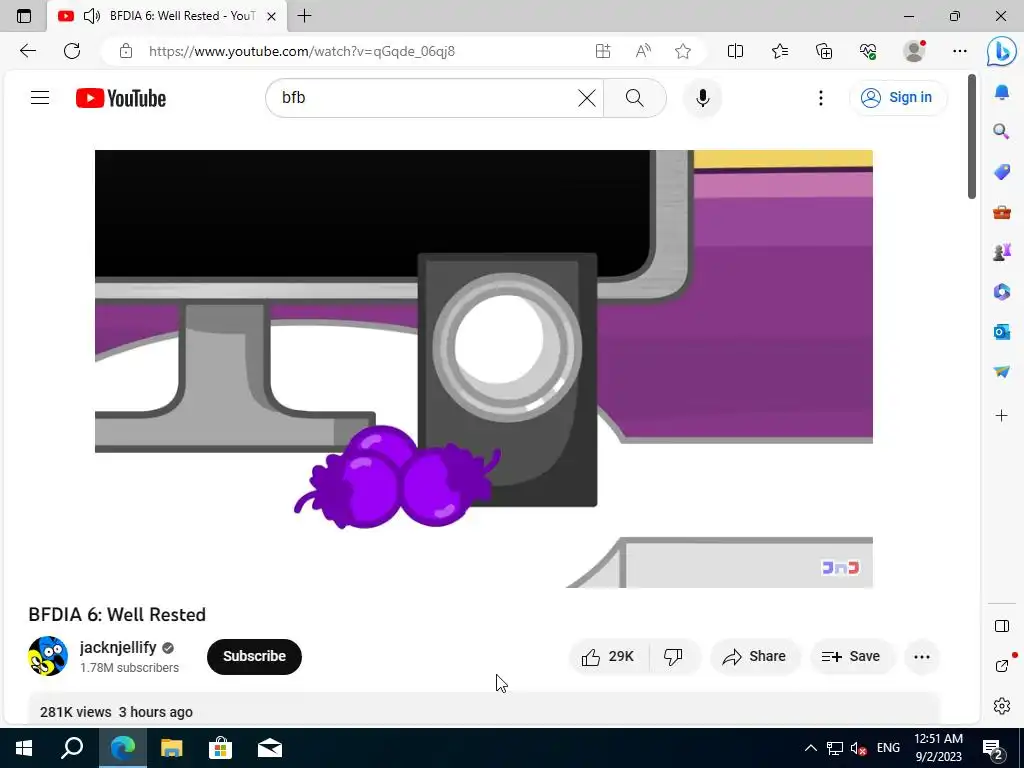The image size is (1024, 768).
Task: Dislike the video with thumbs down
Action: click(x=674, y=656)
